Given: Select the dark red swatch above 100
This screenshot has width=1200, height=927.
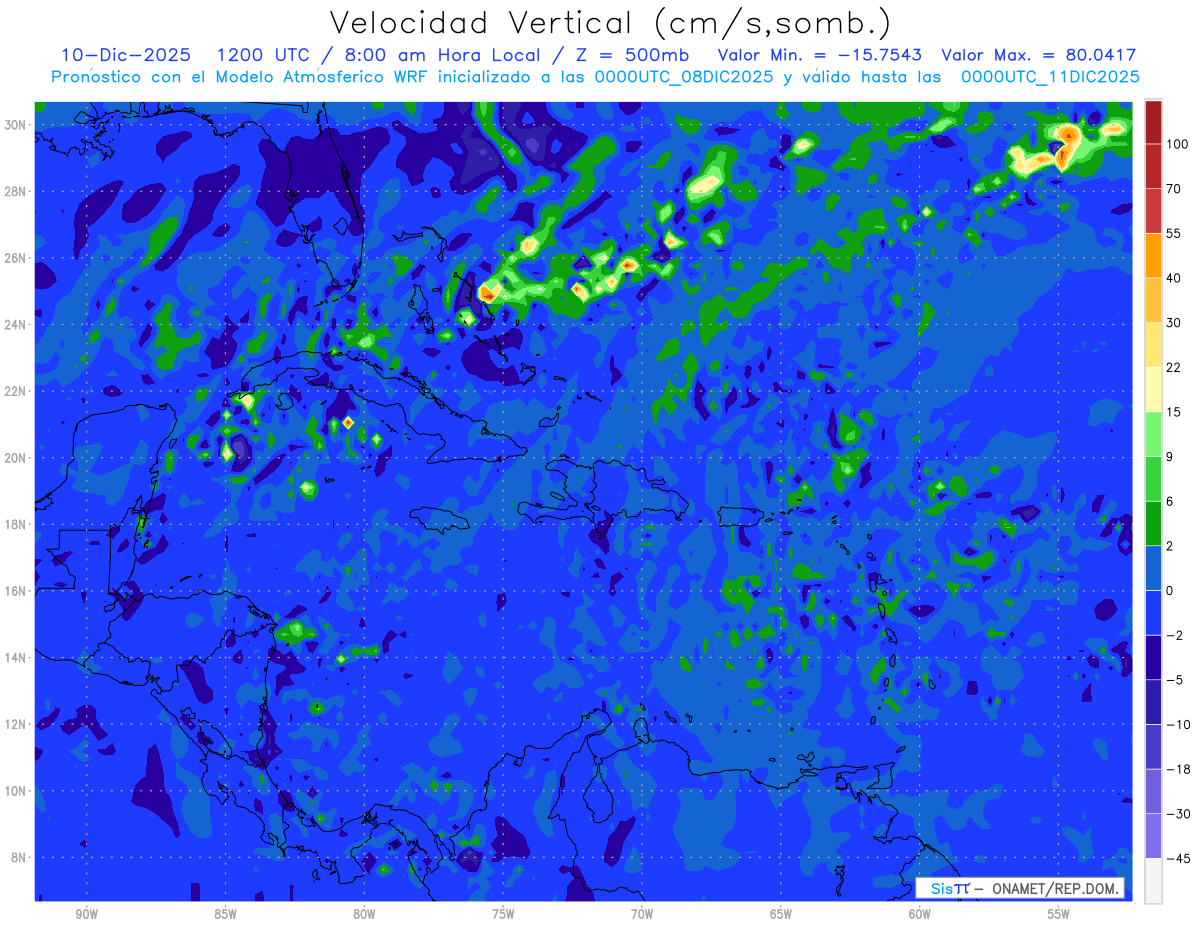Looking at the screenshot, I should (x=1153, y=122).
